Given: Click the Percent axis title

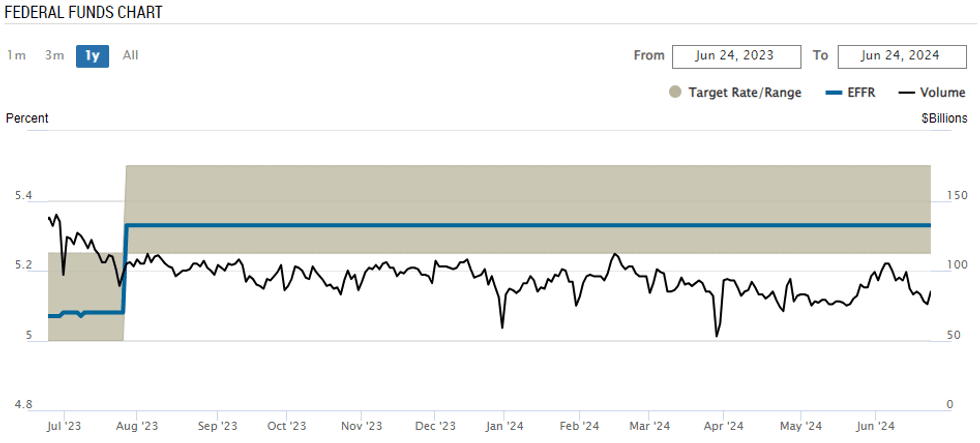Looking at the screenshot, I should (28, 118).
